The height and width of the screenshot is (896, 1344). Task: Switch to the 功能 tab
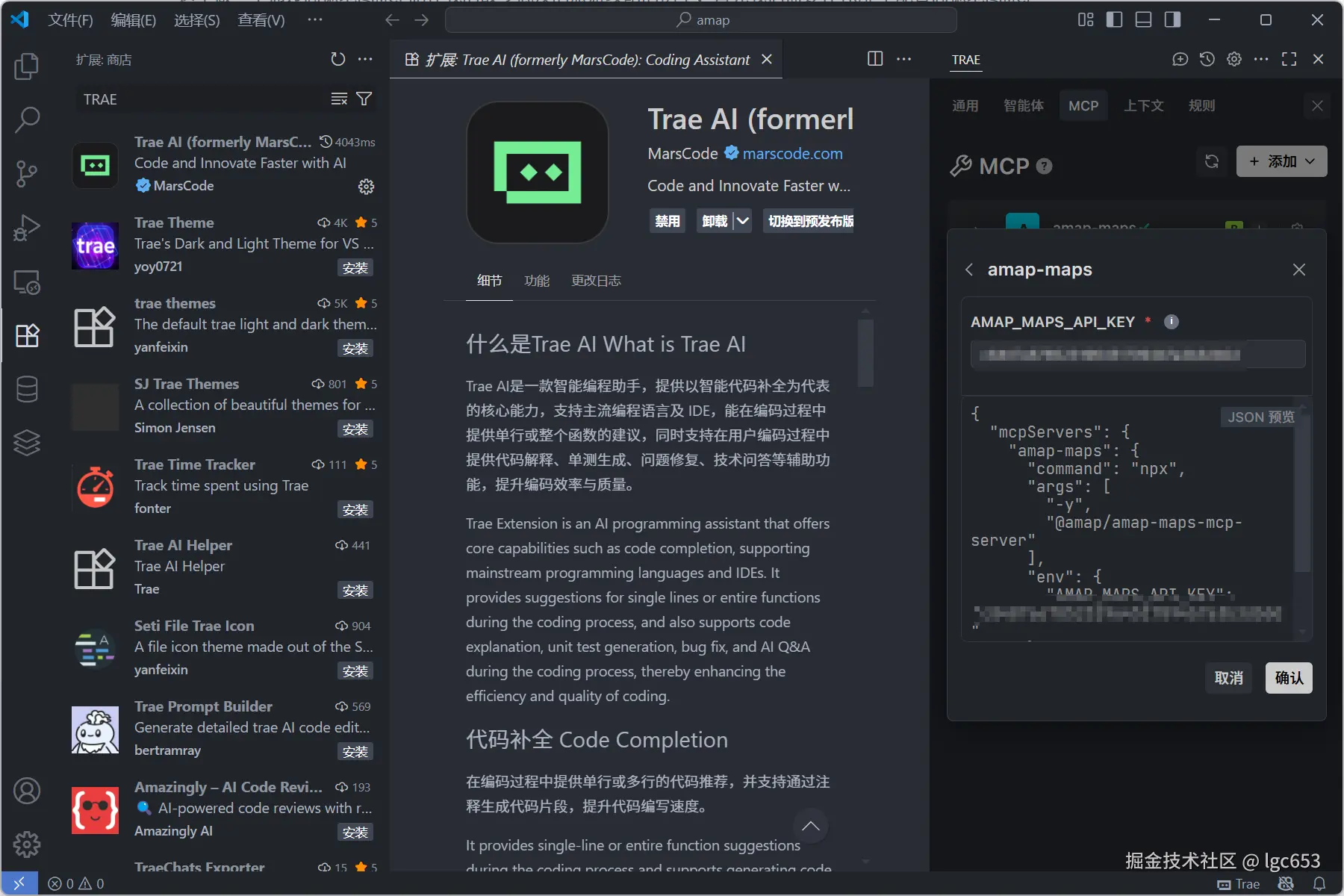click(537, 281)
